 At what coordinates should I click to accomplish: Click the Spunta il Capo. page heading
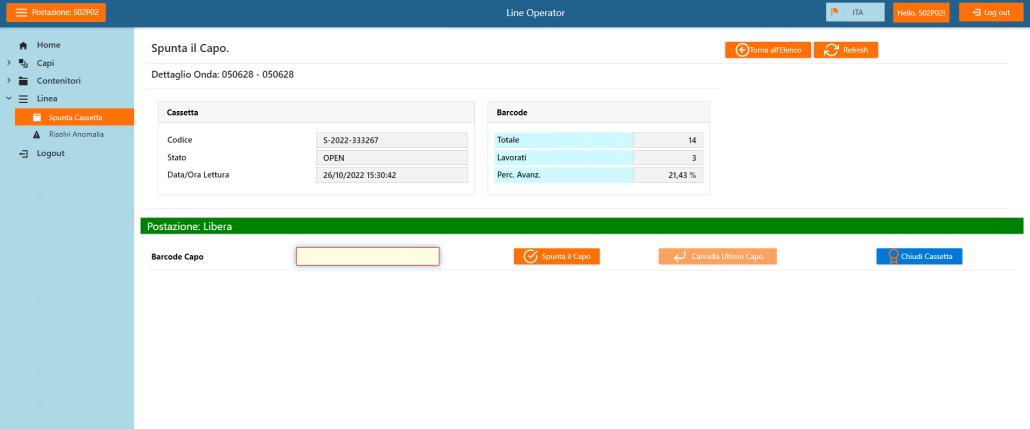[190, 49]
